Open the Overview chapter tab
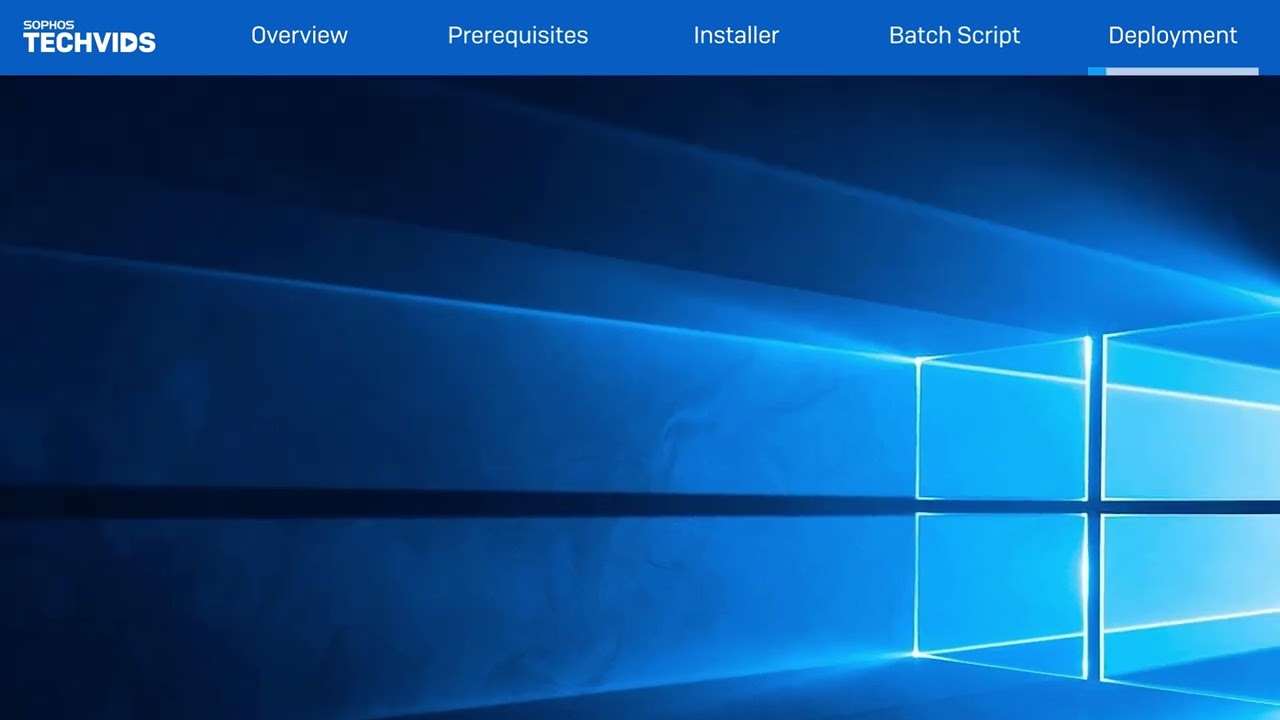Image resolution: width=1280 pixels, height=720 pixels. pos(299,35)
